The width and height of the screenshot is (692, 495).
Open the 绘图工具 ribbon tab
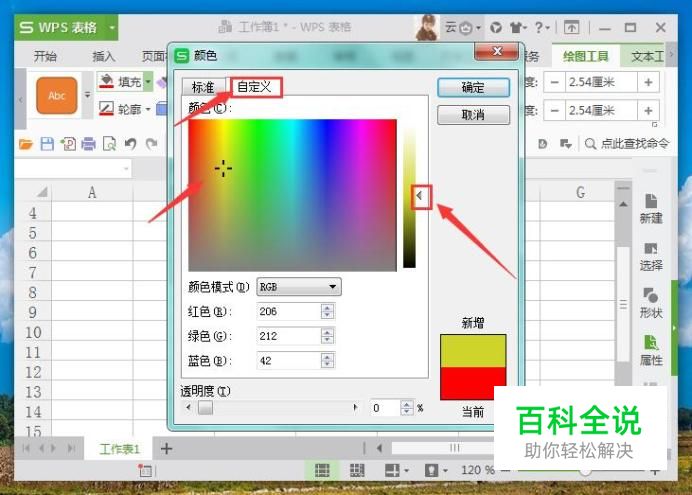[x=585, y=56]
